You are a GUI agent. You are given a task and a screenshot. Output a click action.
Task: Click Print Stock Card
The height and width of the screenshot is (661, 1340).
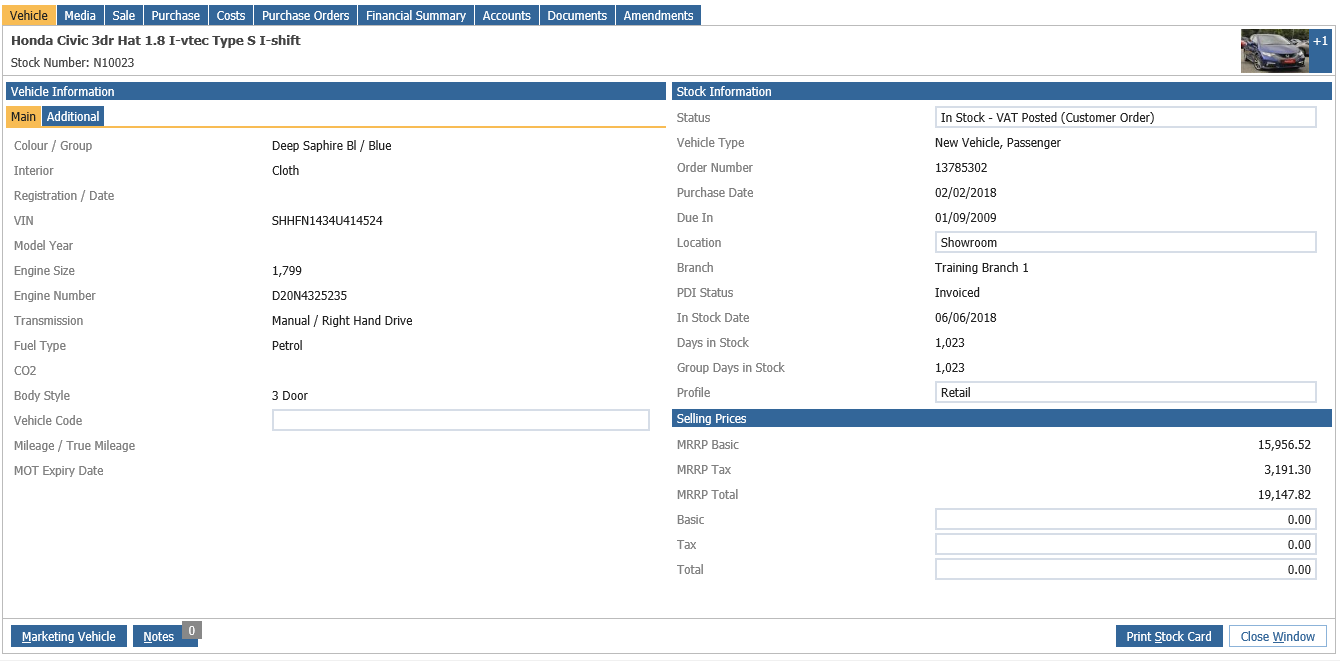click(x=1169, y=637)
